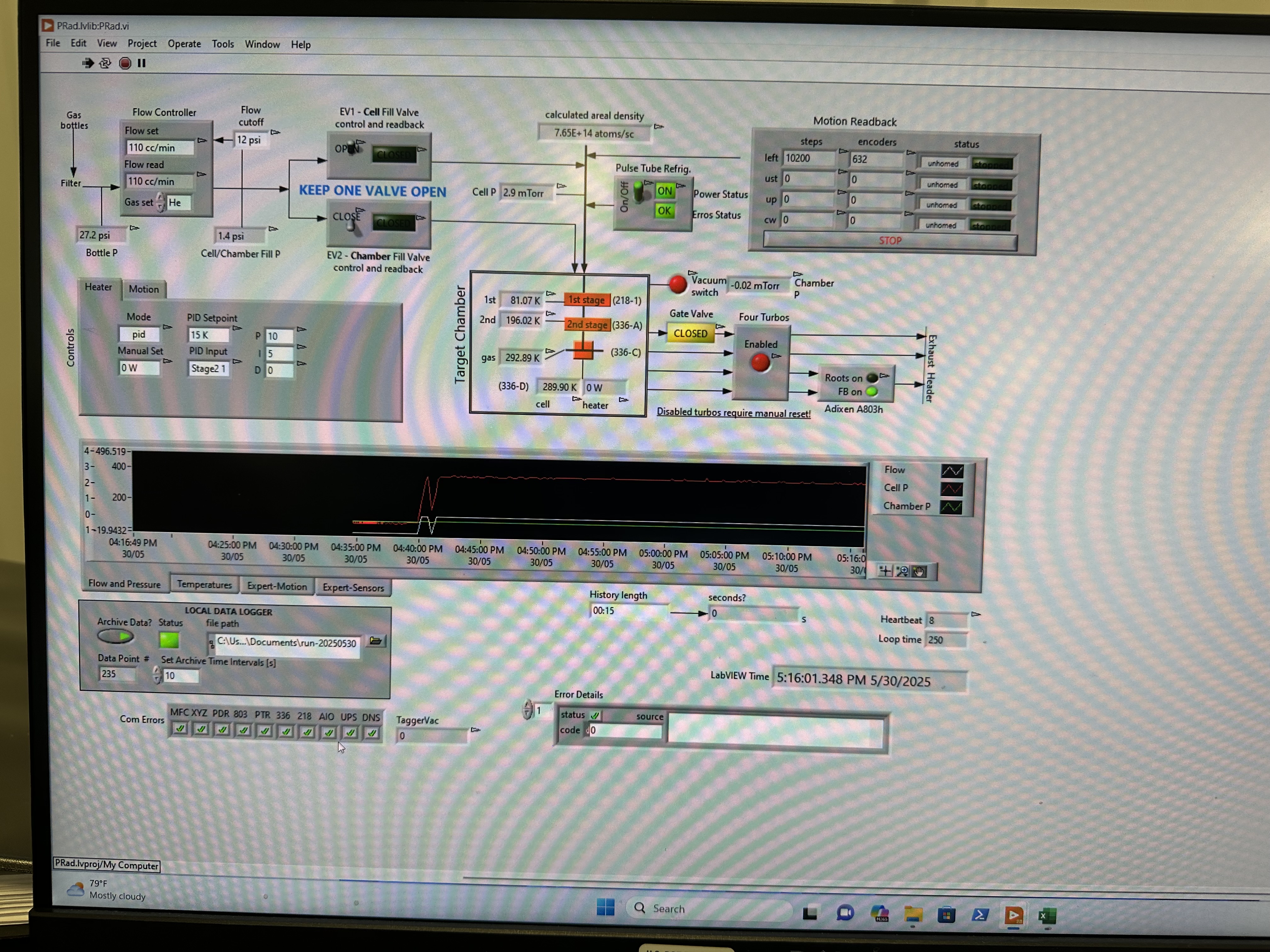Image resolution: width=1270 pixels, height=952 pixels.
Task: Click the Chamber P plot legend icon
Action: click(951, 507)
